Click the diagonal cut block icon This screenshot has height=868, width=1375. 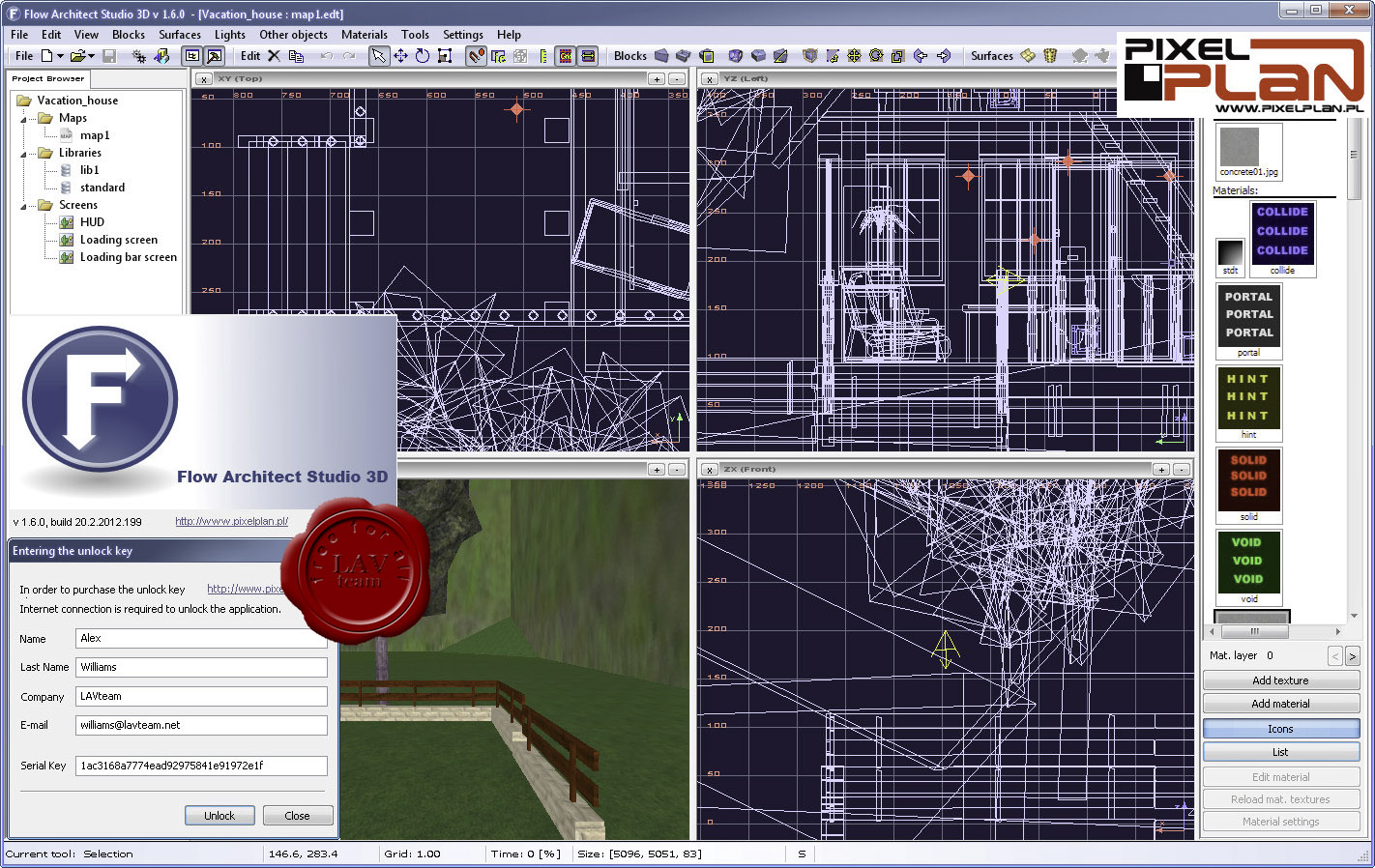[x=780, y=56]
